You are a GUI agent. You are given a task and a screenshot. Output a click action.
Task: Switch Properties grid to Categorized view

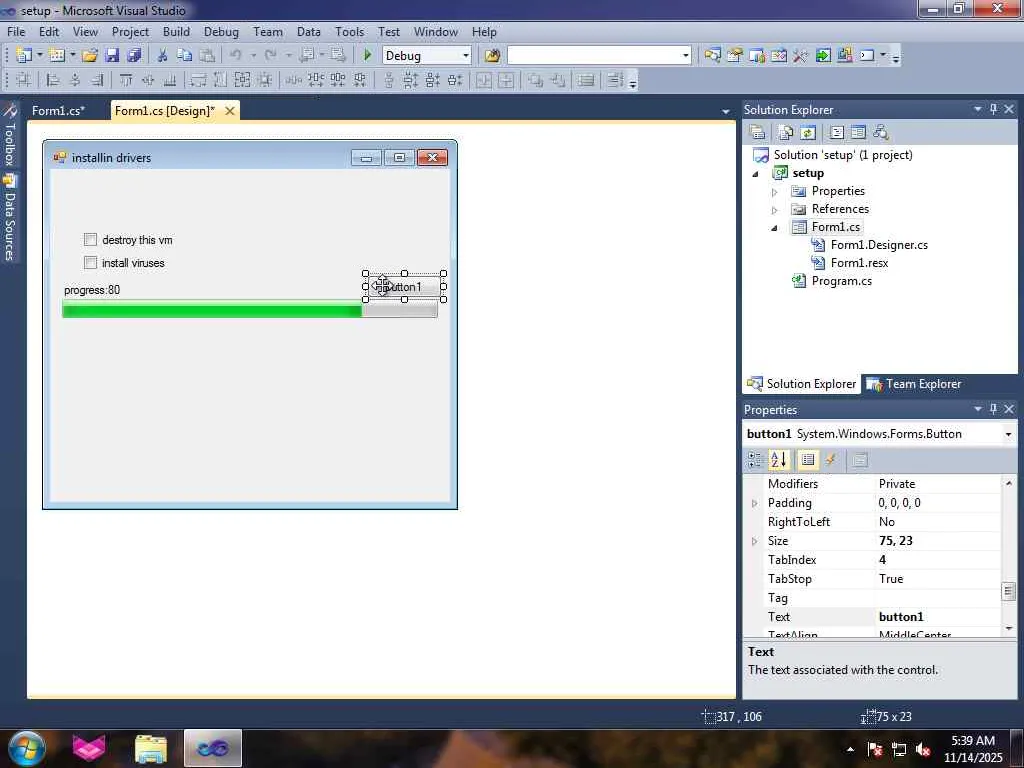pos(756,460)
